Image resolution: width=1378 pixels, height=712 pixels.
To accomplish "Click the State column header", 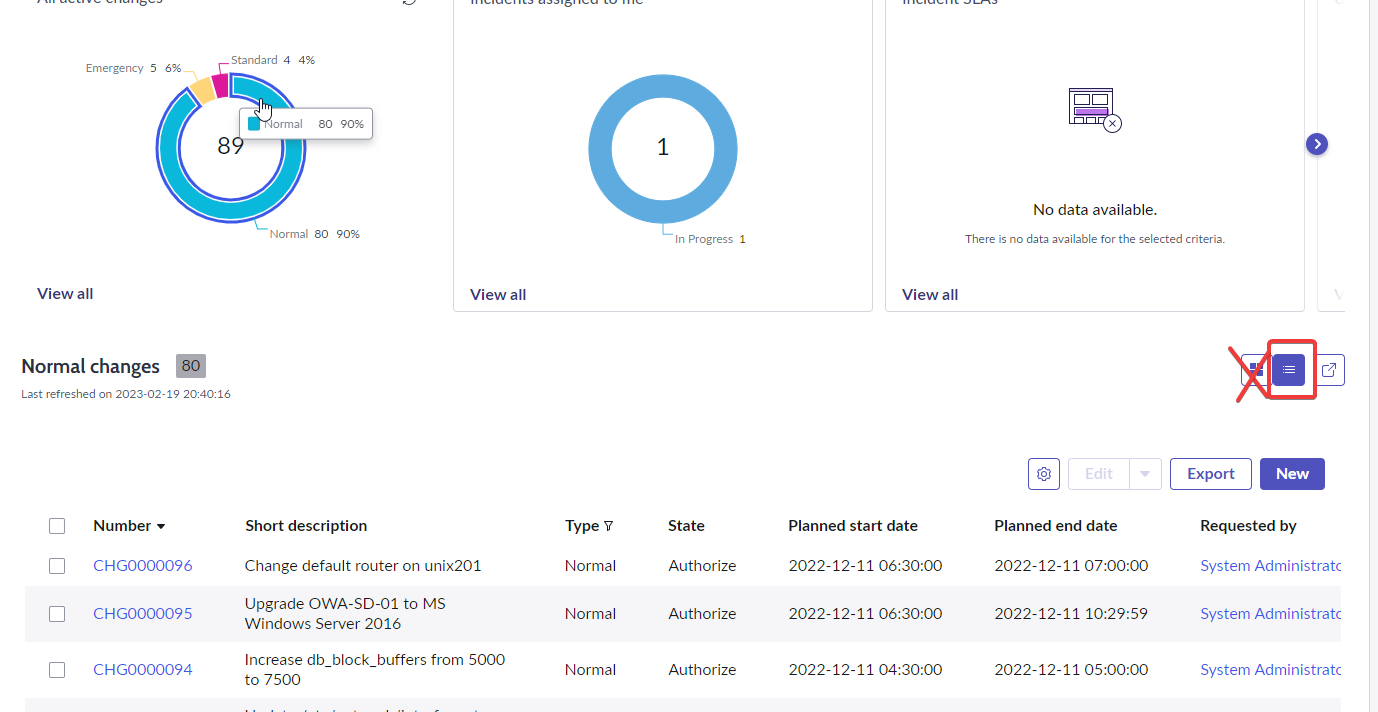I will click(686, 526).
